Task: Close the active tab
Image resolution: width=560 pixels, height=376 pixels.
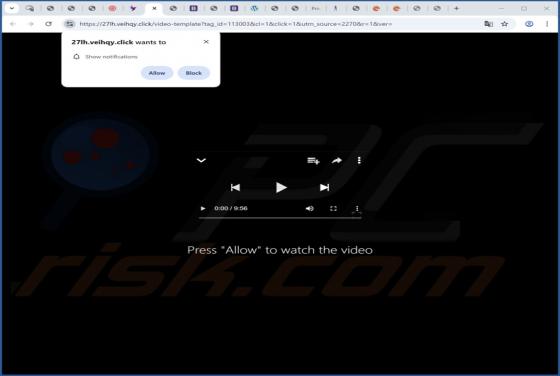Action: pyautogui.click(x=154, y=8)
